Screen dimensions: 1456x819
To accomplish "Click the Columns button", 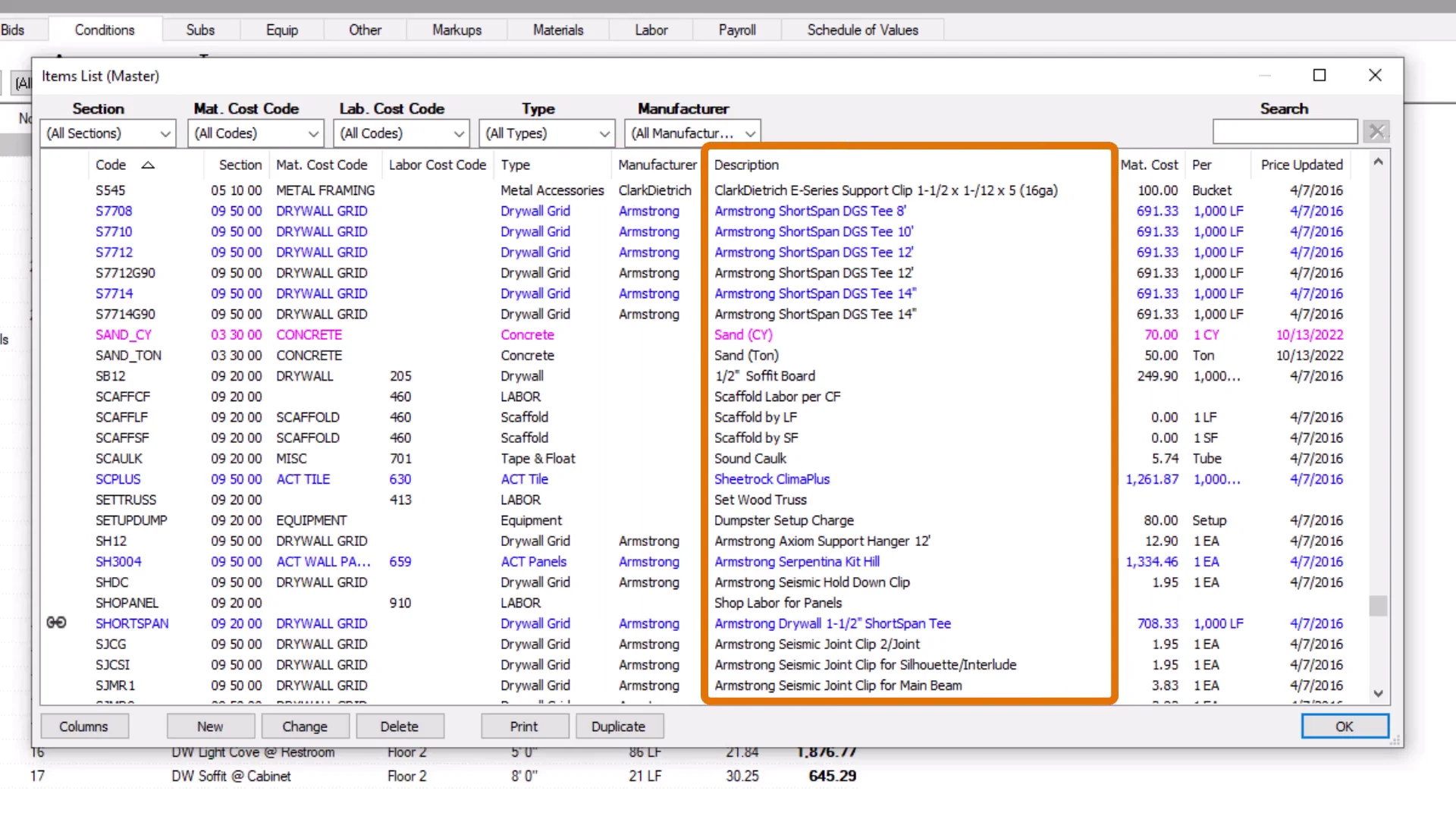I will (x=83, y=726).
